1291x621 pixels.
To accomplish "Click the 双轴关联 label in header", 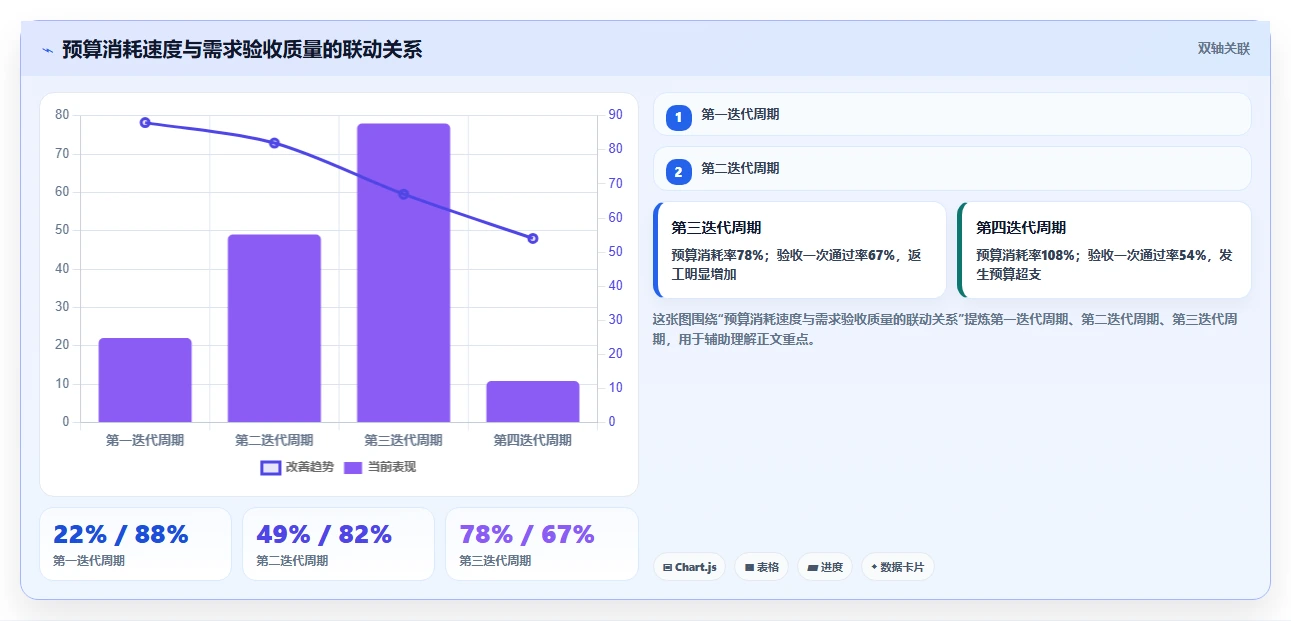I will [1224, 48].
